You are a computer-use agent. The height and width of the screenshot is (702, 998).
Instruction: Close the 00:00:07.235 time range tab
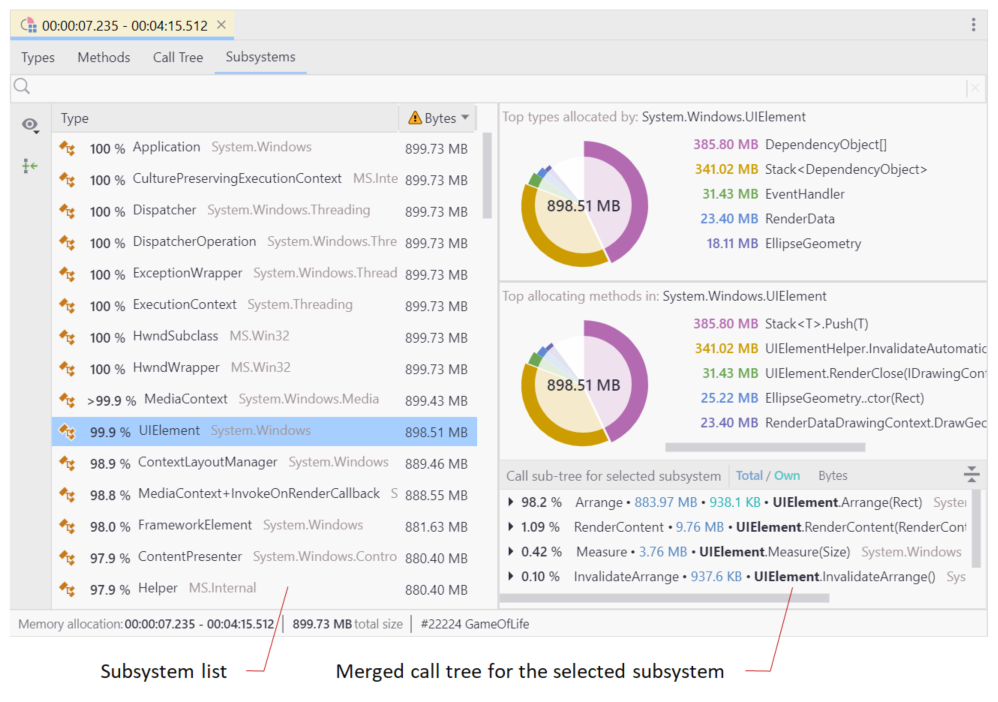click(221, 25)
